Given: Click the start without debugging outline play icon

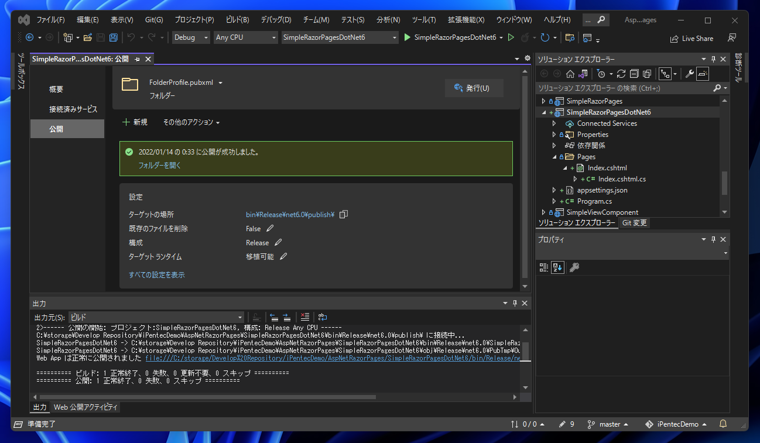Looking at the screenshot, I should pyautogui.click(x=511, y=37).
